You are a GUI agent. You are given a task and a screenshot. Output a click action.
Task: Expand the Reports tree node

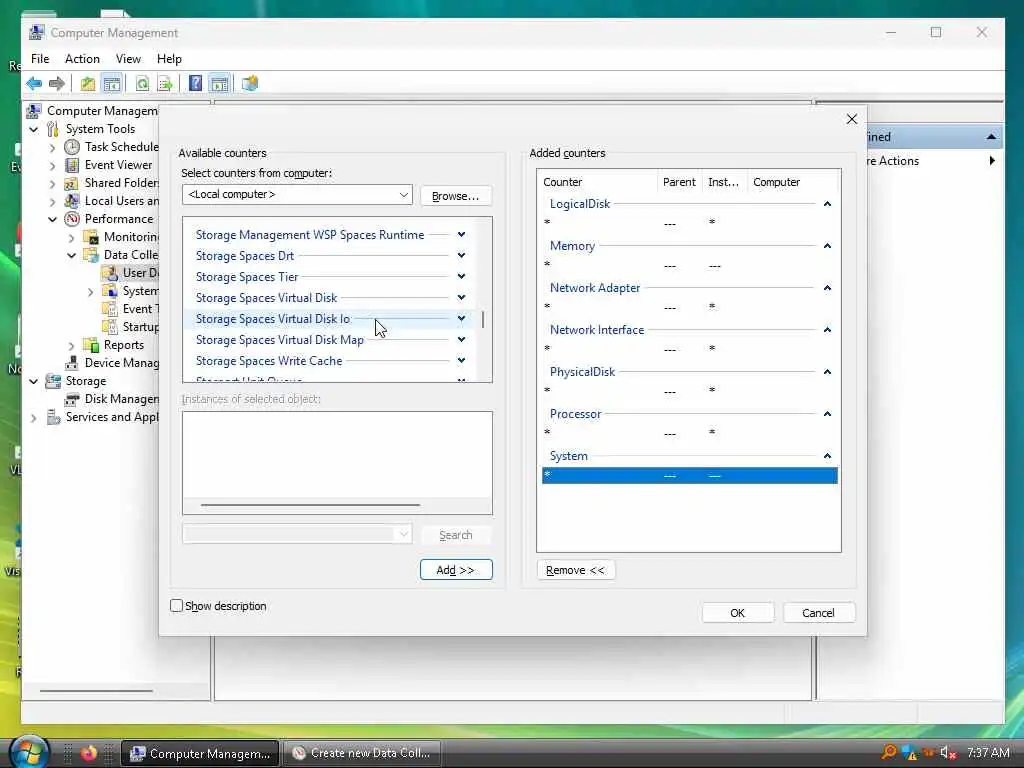72,345
